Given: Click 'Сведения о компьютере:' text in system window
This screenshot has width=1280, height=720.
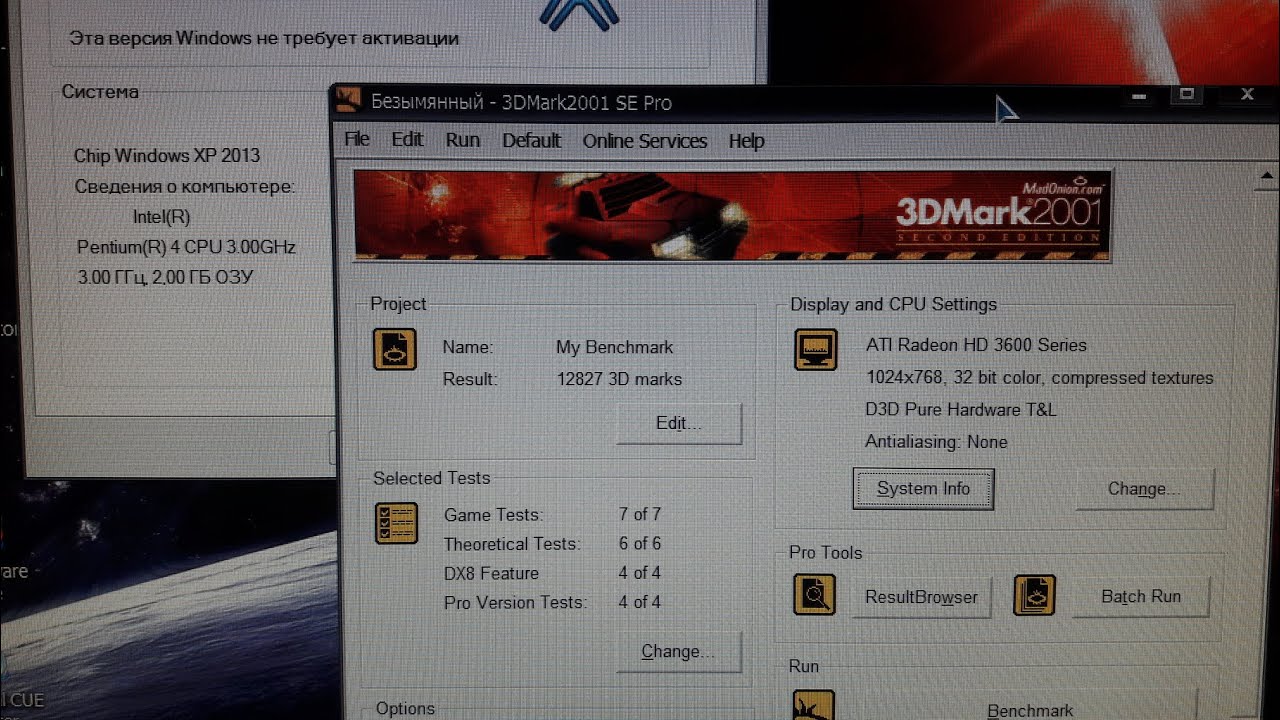Looking at the screenshot, I should pyautogui.click(x=185, y=187).
